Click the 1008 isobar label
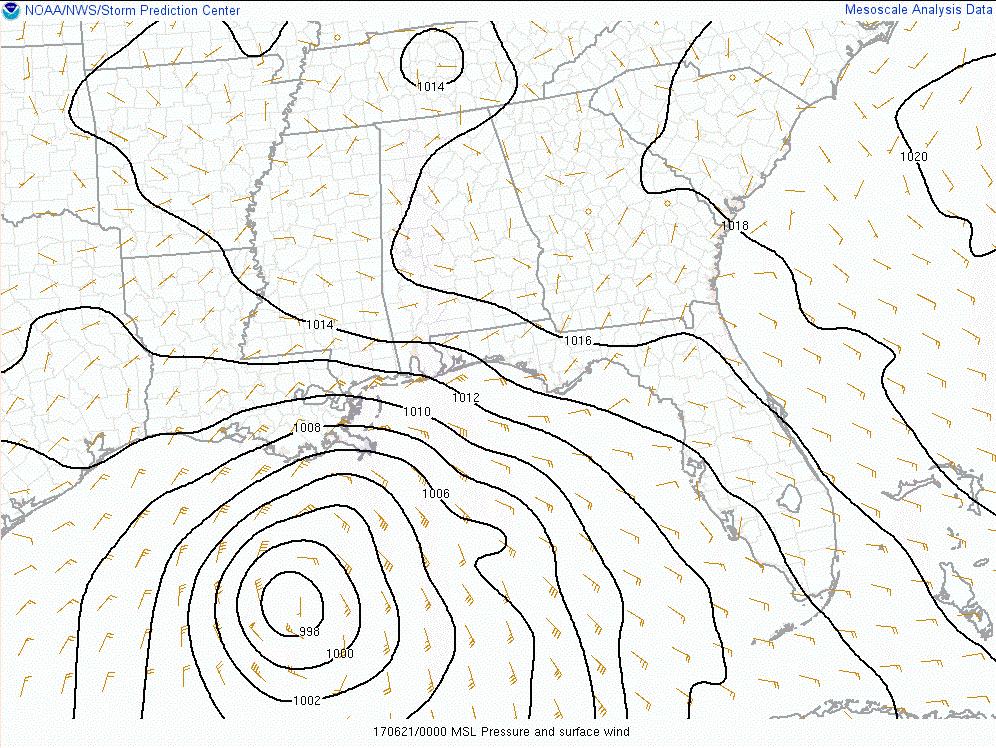Viewport: 996px width, 748px height. point(307,427)
